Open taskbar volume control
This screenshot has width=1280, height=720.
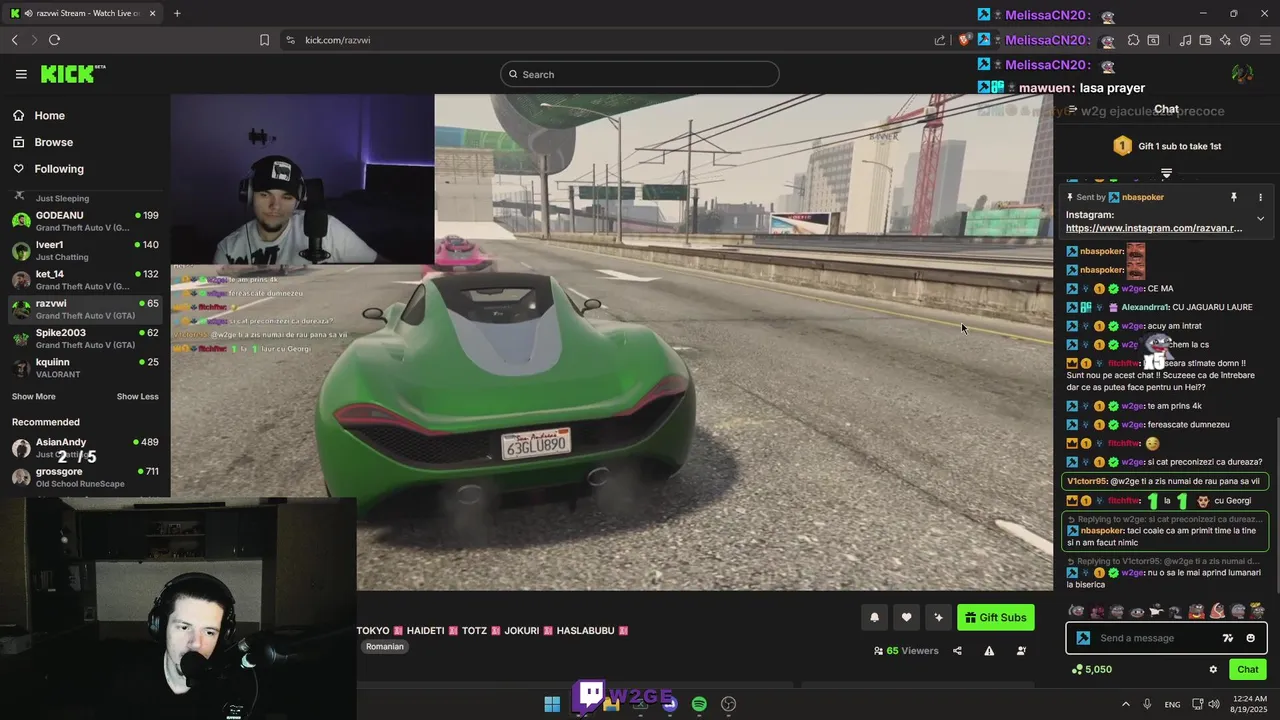tap(1216, 704)
